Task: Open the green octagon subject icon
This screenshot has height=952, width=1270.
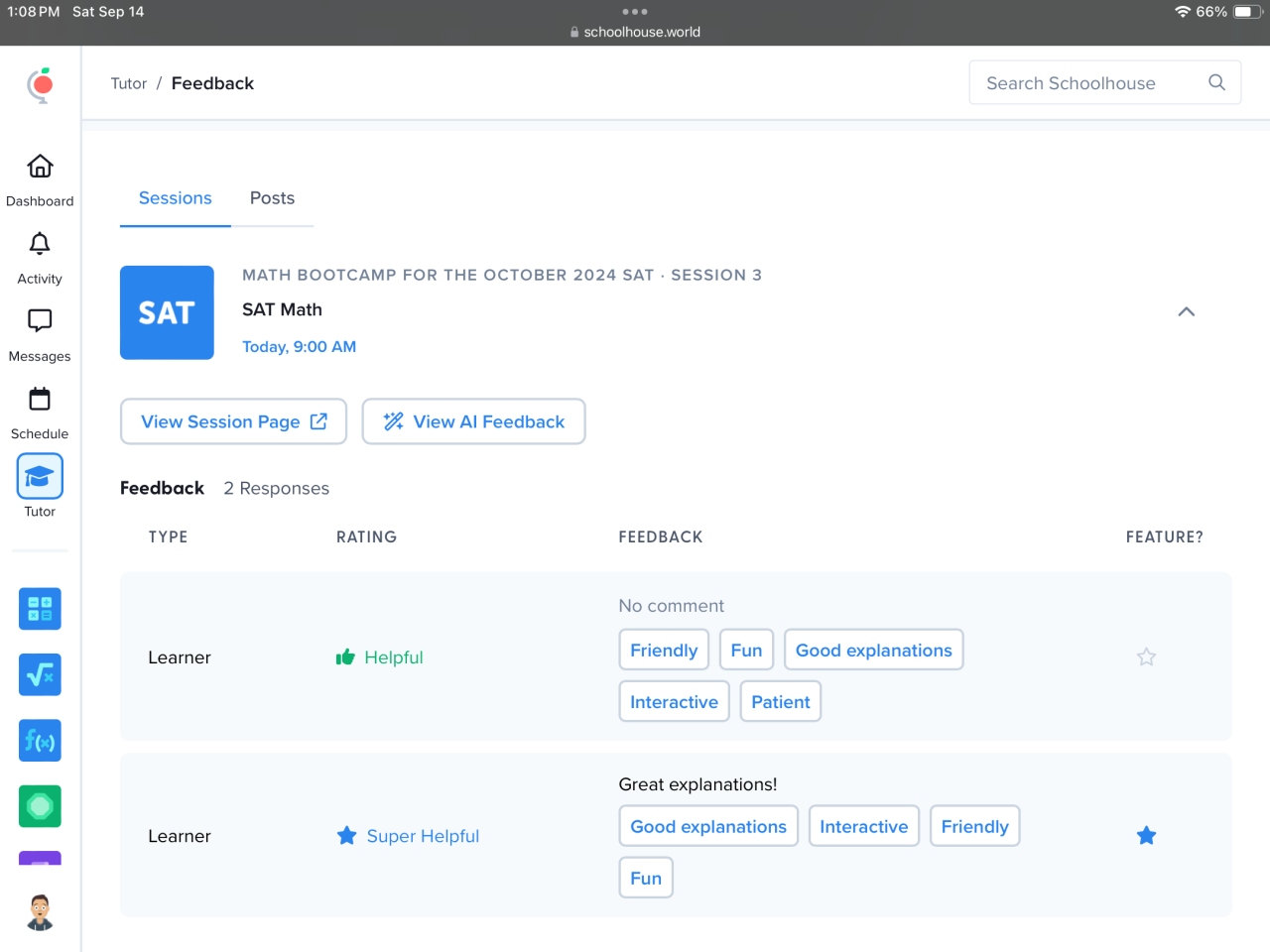Action: tap(40, 806)
